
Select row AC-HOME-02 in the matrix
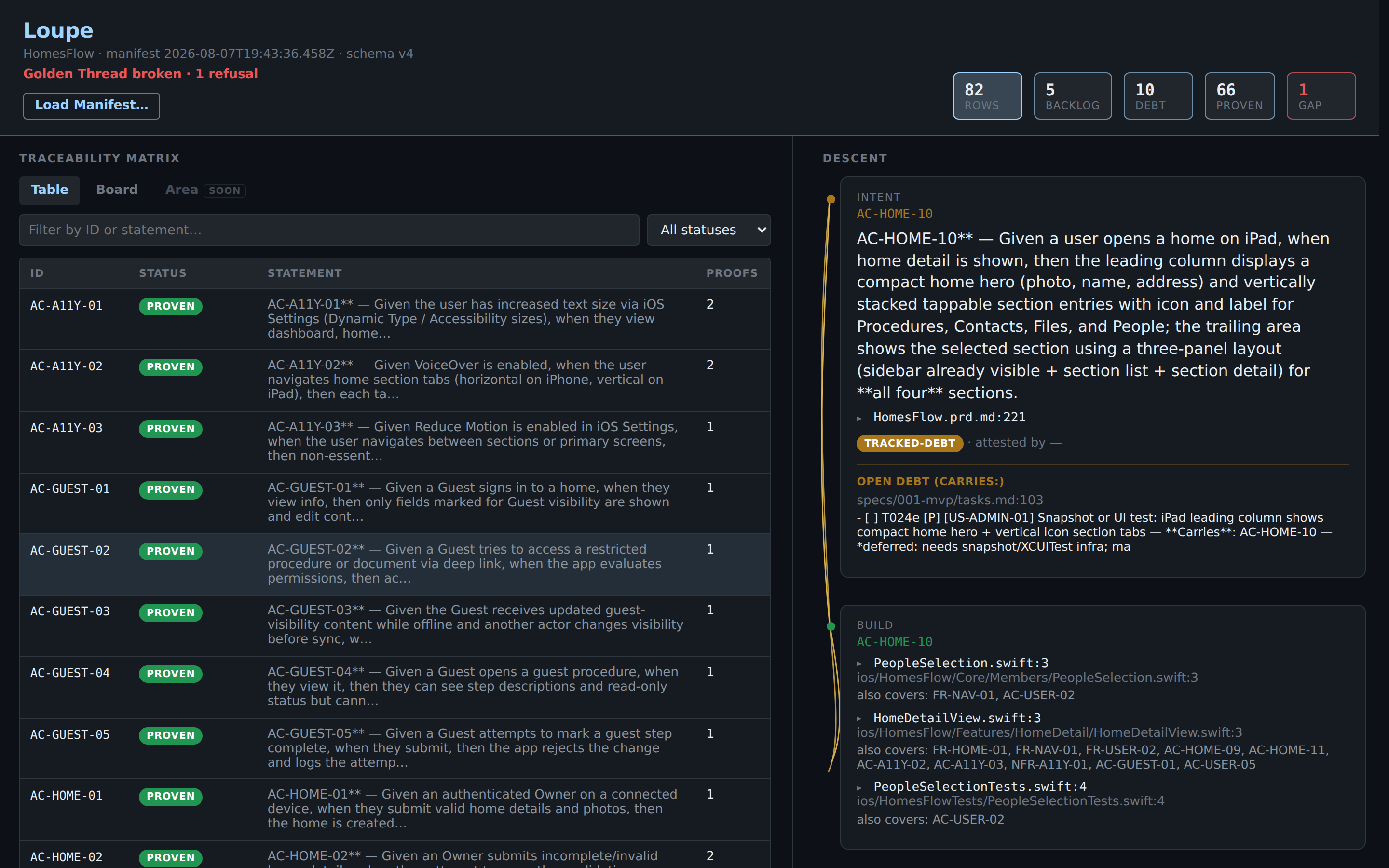tap(395, 855)
